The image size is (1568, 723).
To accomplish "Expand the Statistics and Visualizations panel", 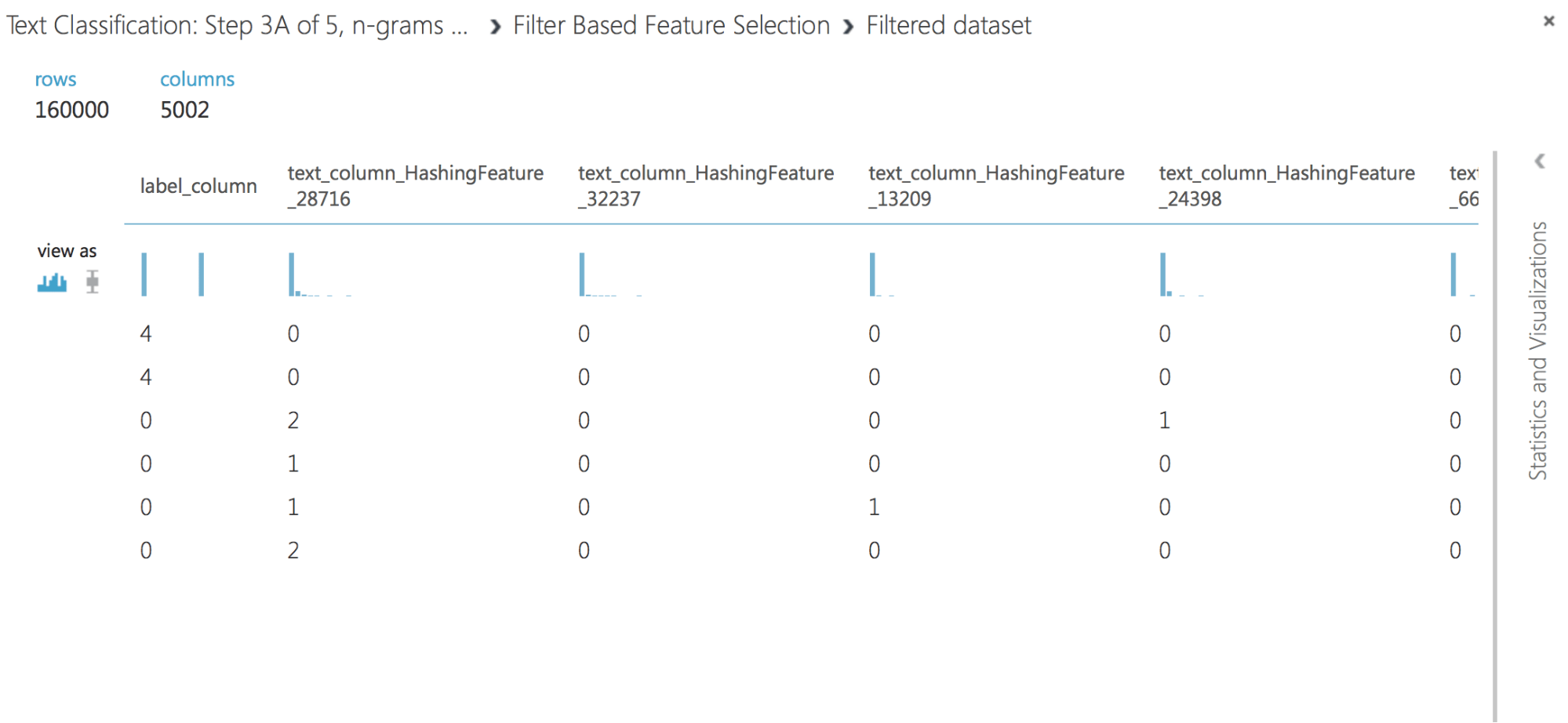I will pyautogui.click(x=1540, y=162).
